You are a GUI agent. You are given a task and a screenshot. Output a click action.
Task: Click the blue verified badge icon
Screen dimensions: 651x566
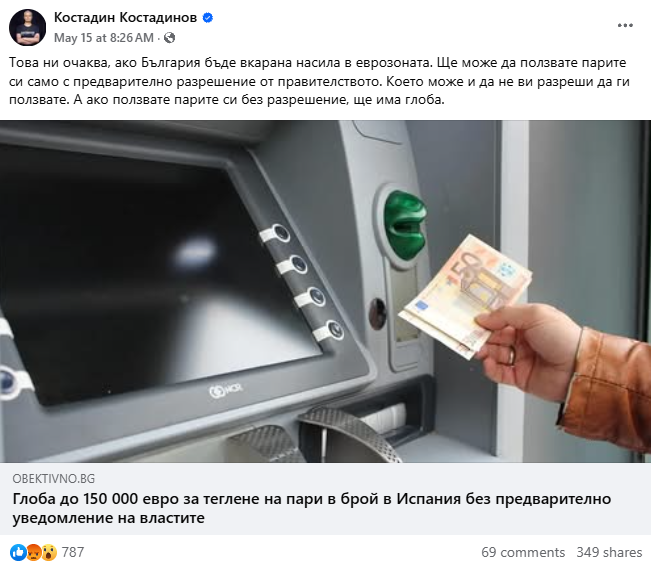coord(208,18)
